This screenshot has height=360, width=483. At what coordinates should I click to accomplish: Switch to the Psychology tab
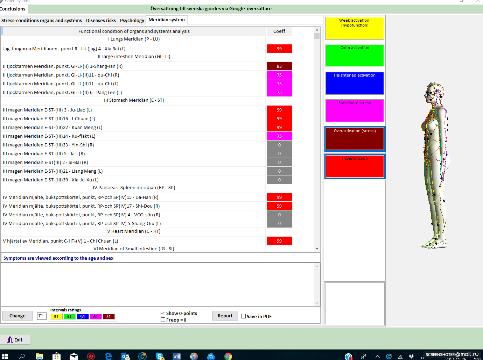(132, 20)
